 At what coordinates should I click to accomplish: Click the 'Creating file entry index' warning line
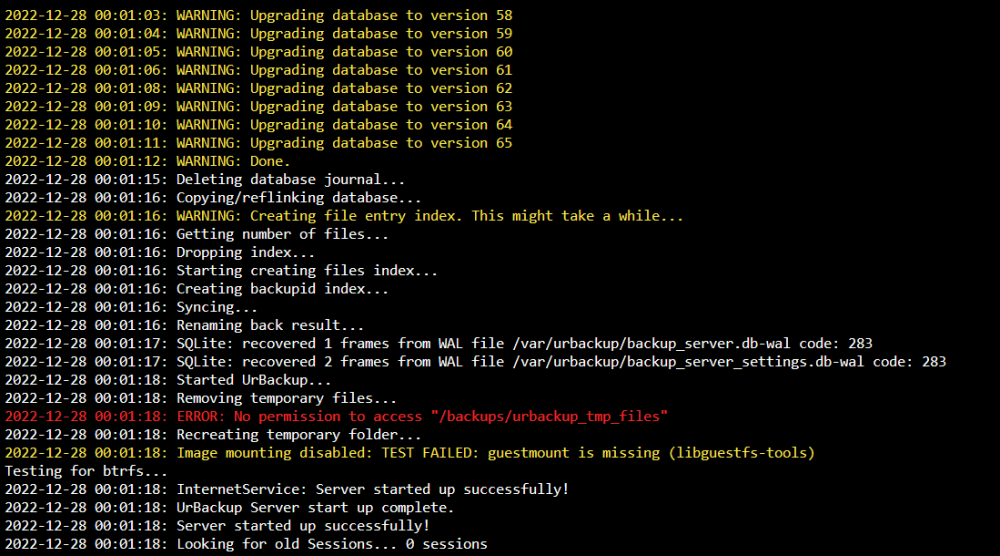pyautogui.click(x=344, y=216)
